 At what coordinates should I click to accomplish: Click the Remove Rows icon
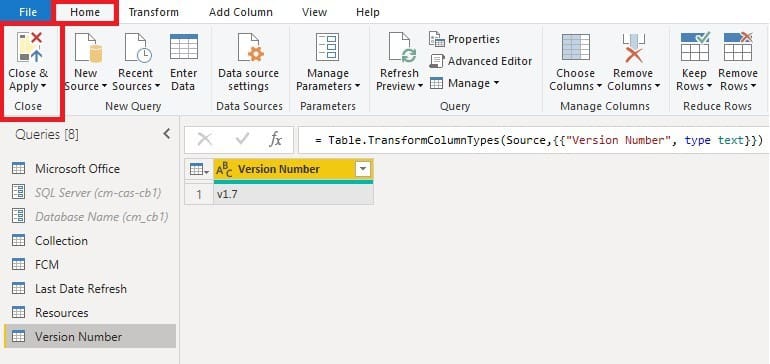click(738, 47)
